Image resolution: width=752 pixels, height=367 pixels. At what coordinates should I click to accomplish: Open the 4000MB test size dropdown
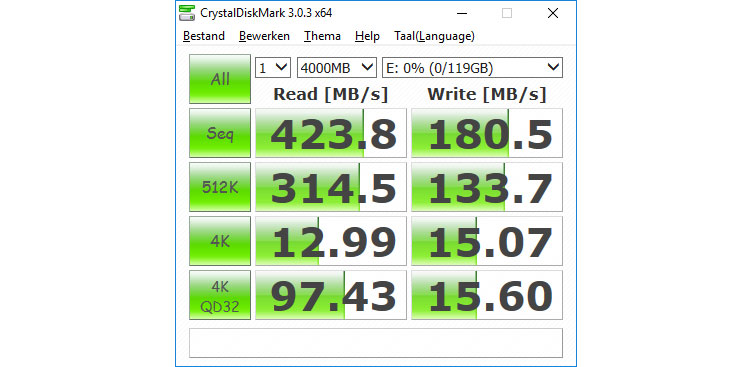(x=337, y=68)
